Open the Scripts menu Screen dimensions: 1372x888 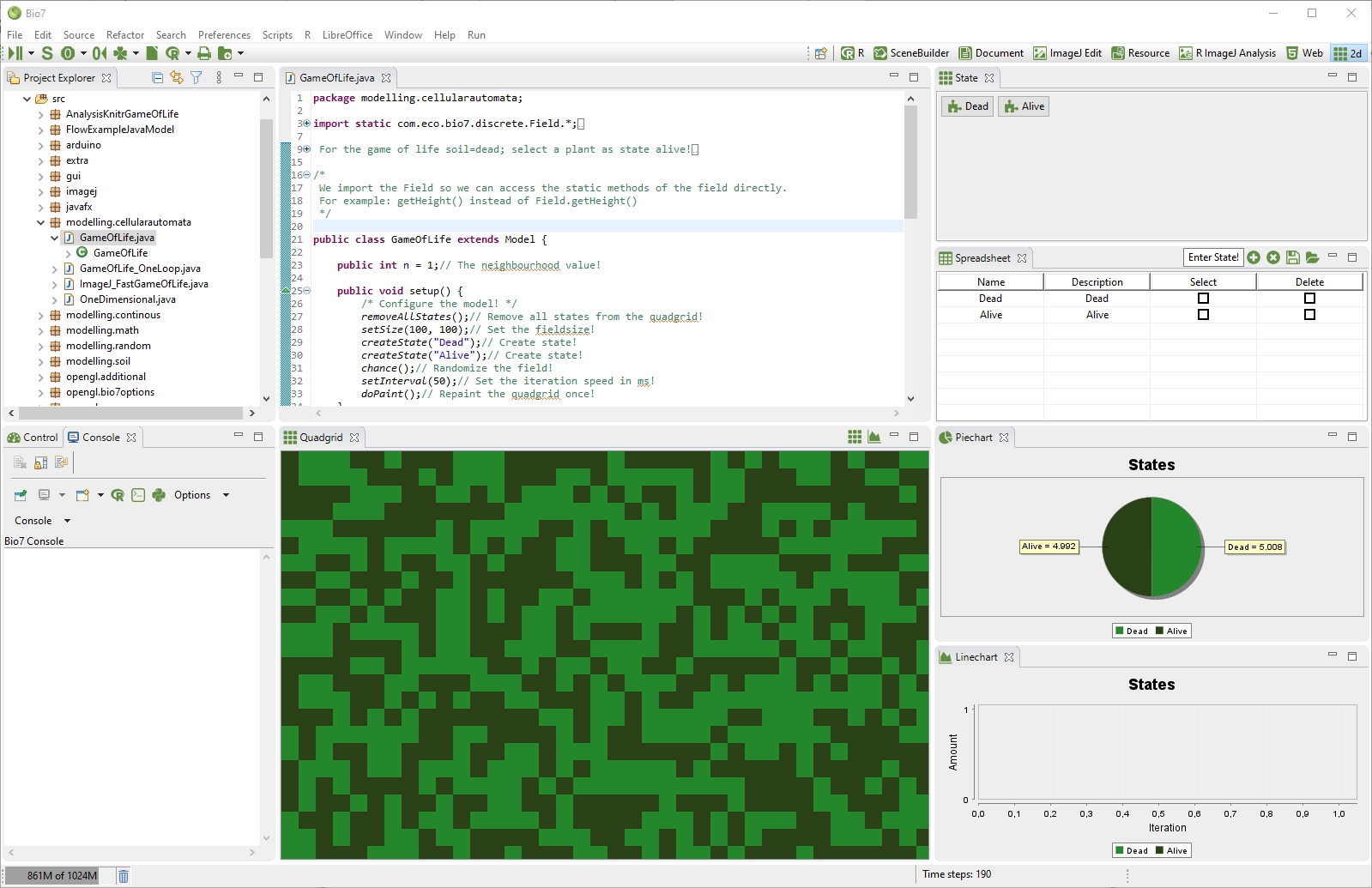pos(277,35)
